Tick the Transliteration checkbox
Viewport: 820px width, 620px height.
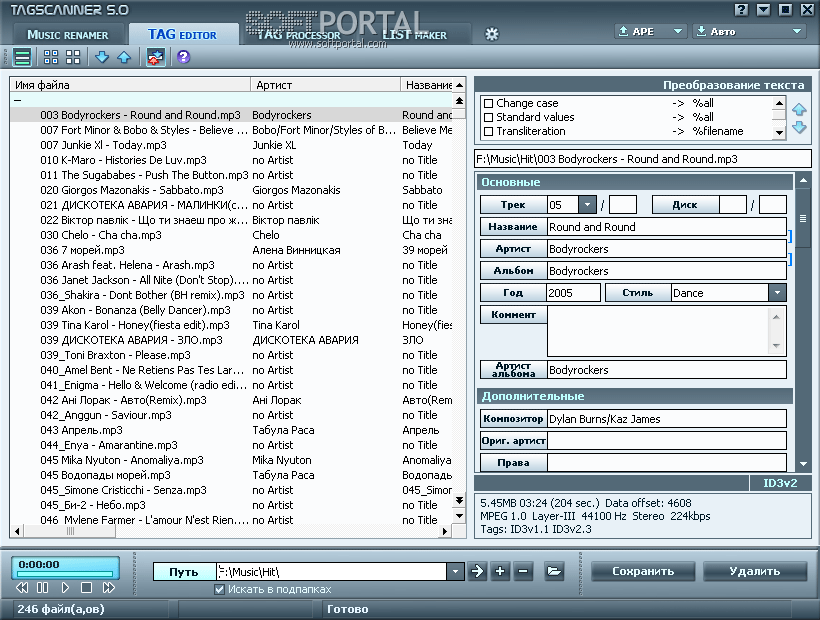[x=488, y=132]
